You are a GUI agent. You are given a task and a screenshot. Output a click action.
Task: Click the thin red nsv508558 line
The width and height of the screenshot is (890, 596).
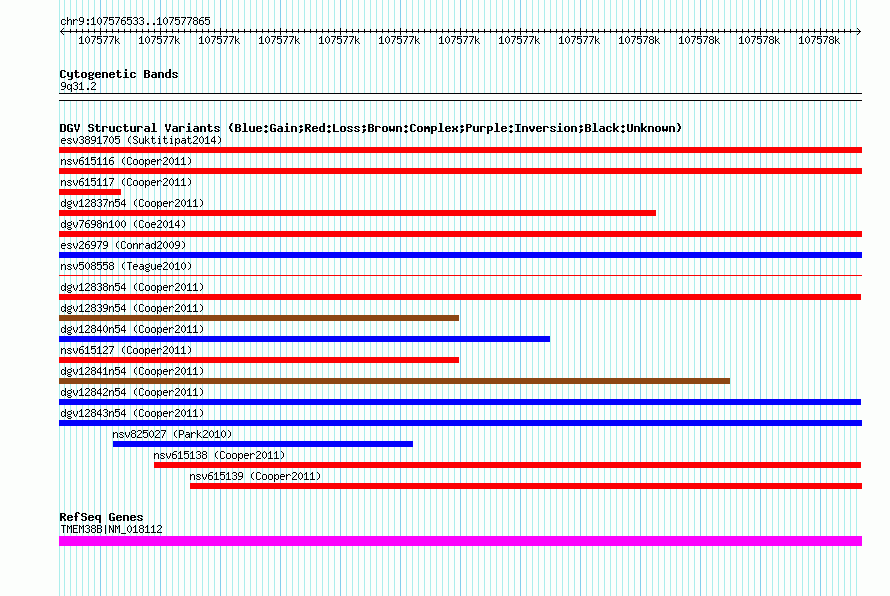tap(460, 276)
